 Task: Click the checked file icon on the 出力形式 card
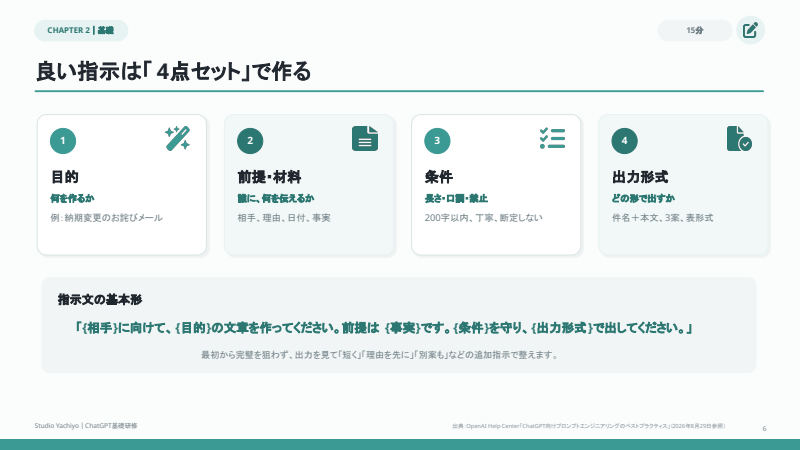tap(739, 138)
